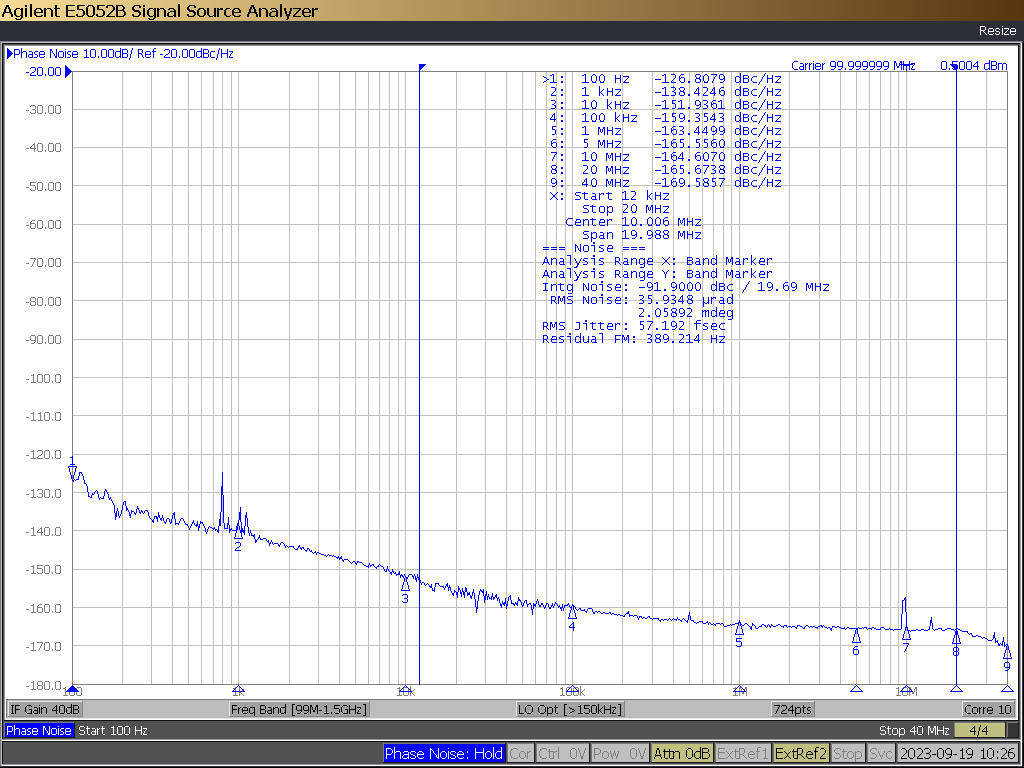Open the 724pts measurement points indicator
Screen dimensions: 1024x768
click(x=793, y=708)
